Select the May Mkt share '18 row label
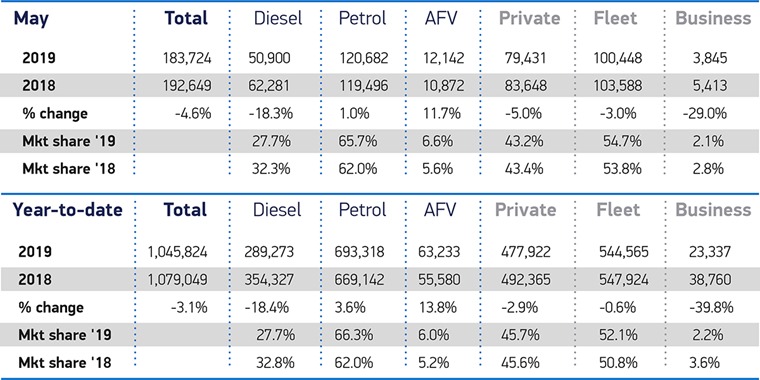This screenshot has width=760, height=380. coord(68,169)
